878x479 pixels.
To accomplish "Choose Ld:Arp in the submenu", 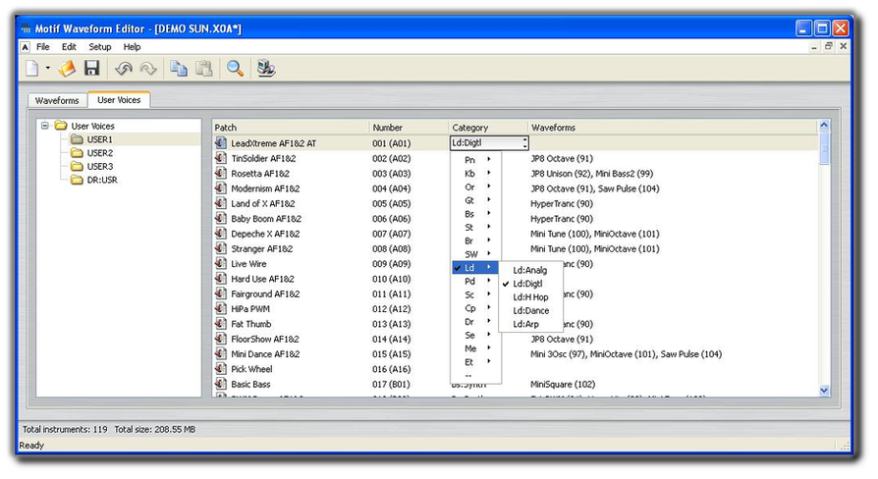I will click(x=531, y=324).
